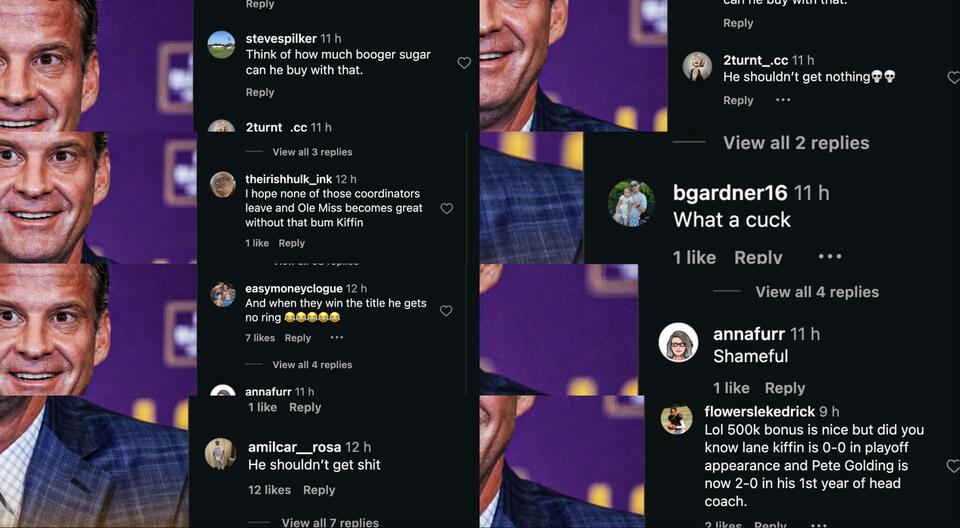Reply to amilcar__rosa's comment
The height and width of the screenshot is (528, 960).
[319, 490]
